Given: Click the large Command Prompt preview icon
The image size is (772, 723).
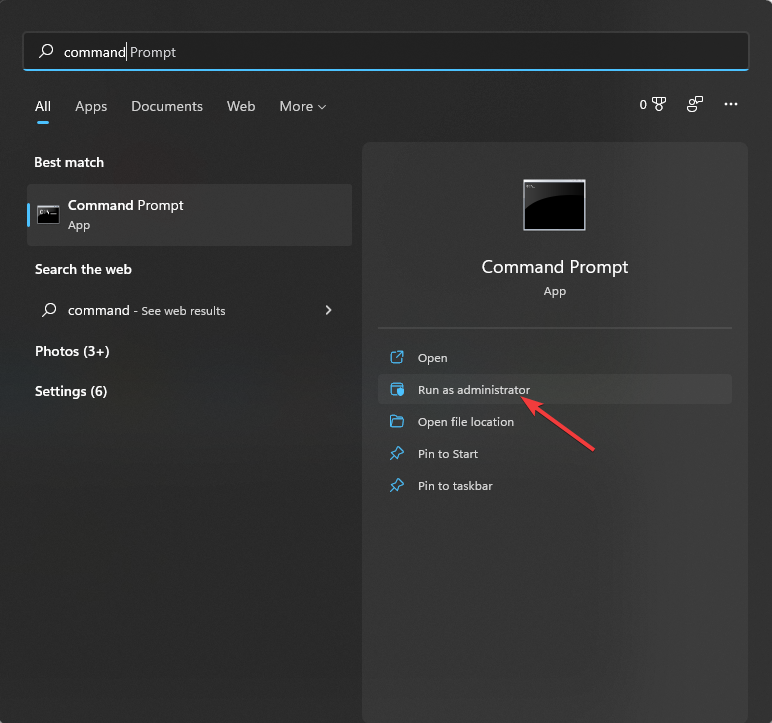Looking at the screenshot, I should click(554, 205).
